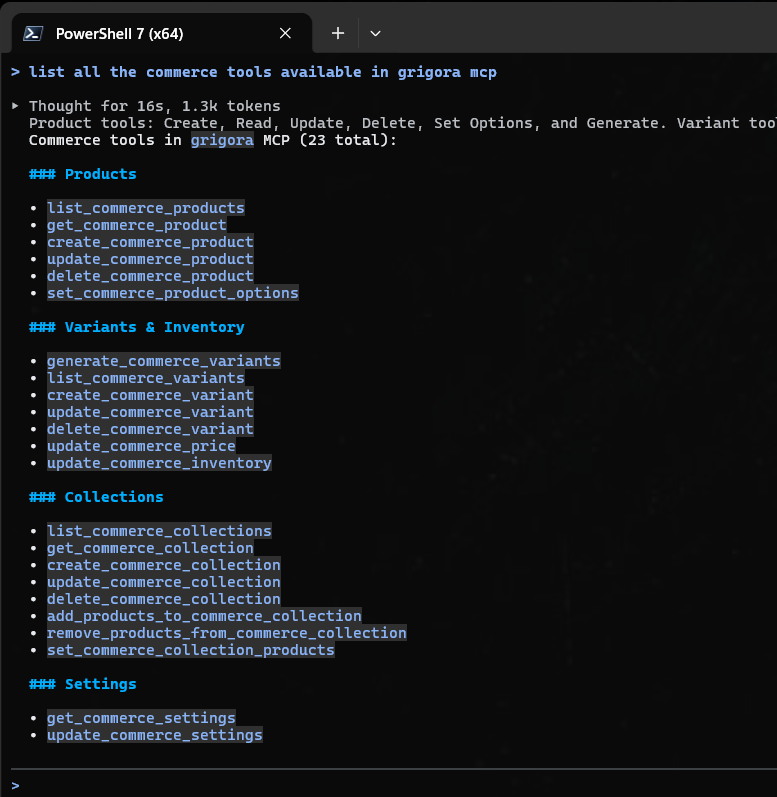Click 'list_commerce_products' entry
Image resolution: width=777 pixels, height=797 pixels.
tap(146, 208)
